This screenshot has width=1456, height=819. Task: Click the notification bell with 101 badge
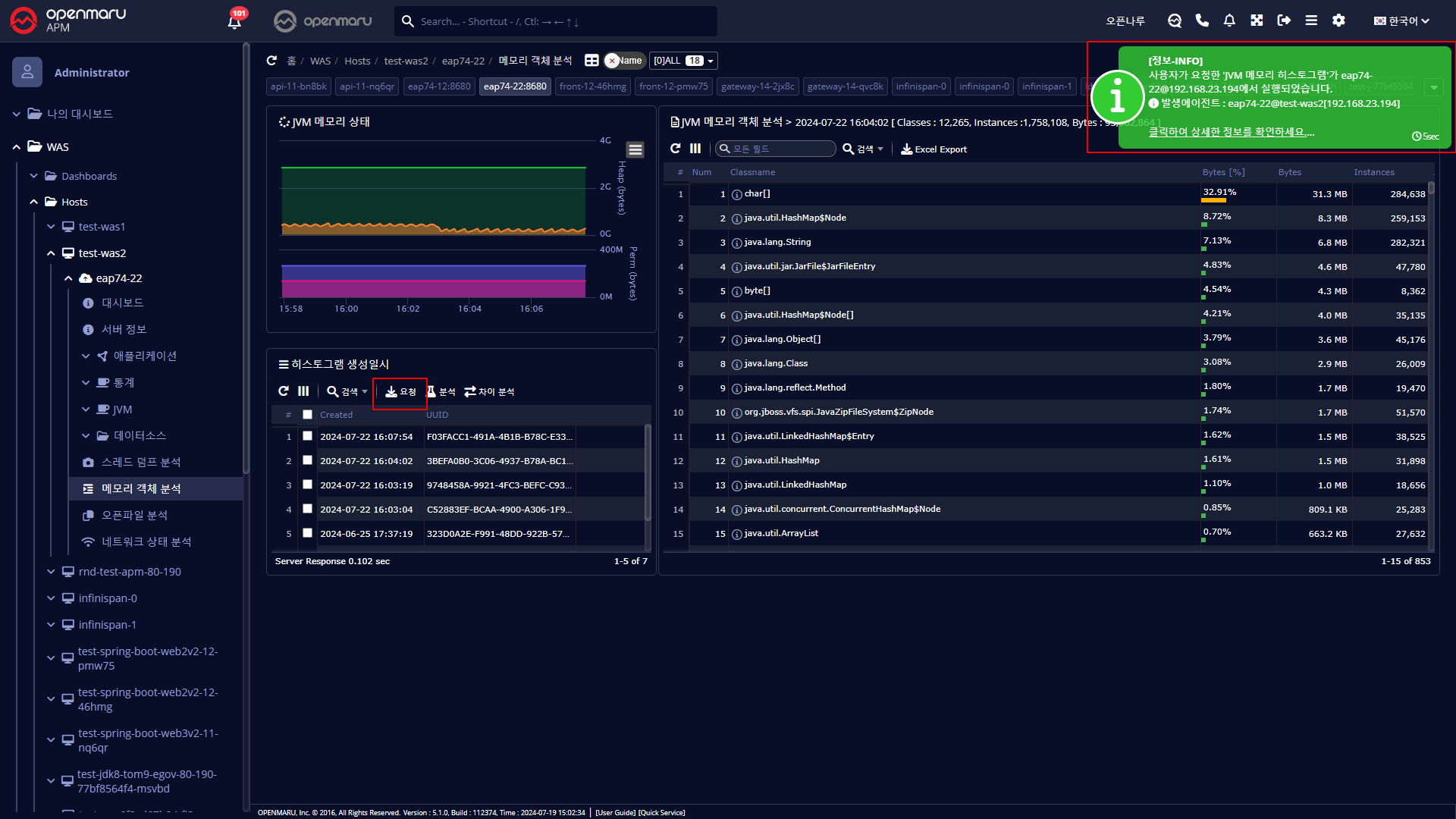(x=234, y=20)
